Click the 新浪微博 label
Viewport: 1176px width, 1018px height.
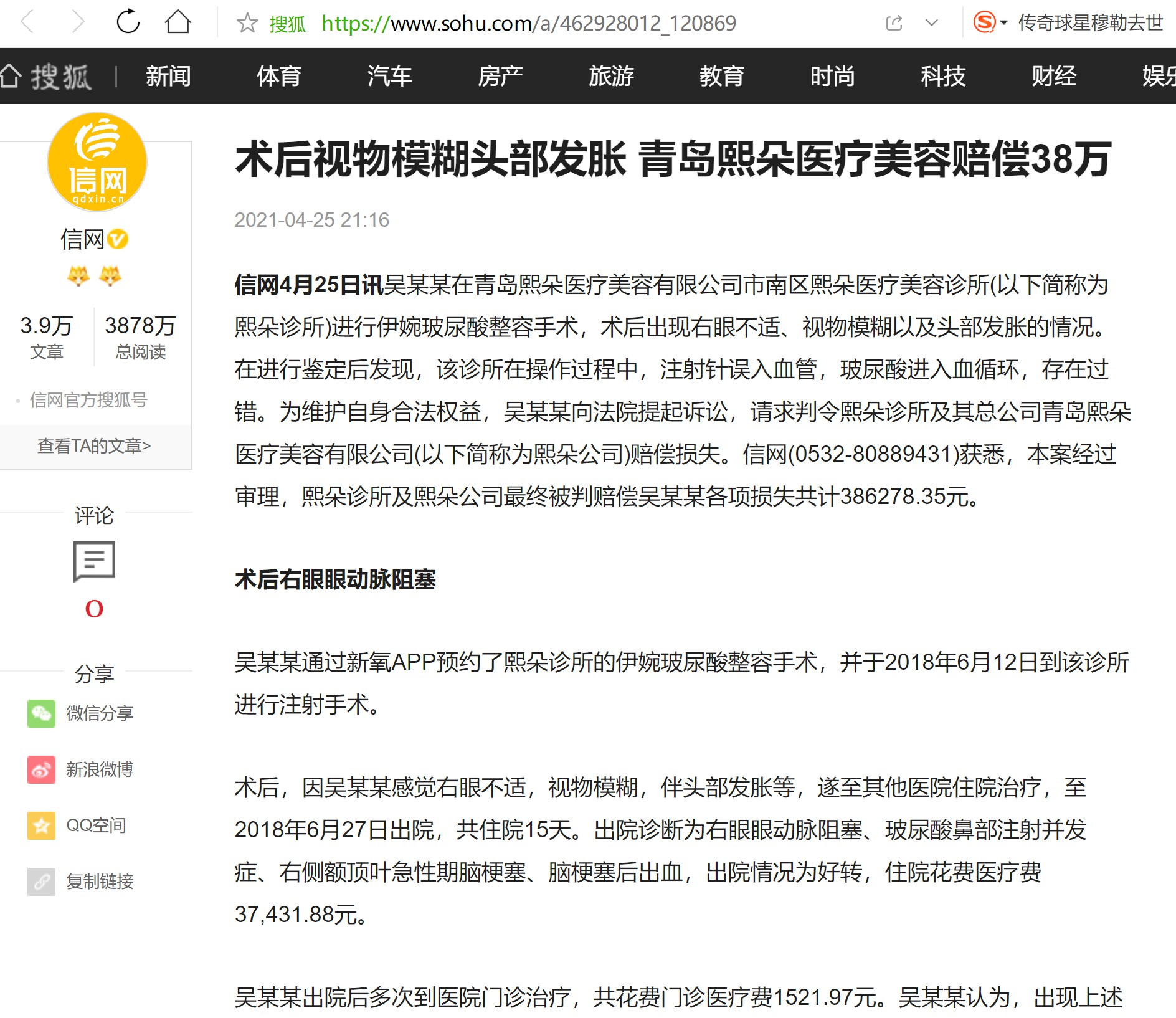(x=100, y=769)
